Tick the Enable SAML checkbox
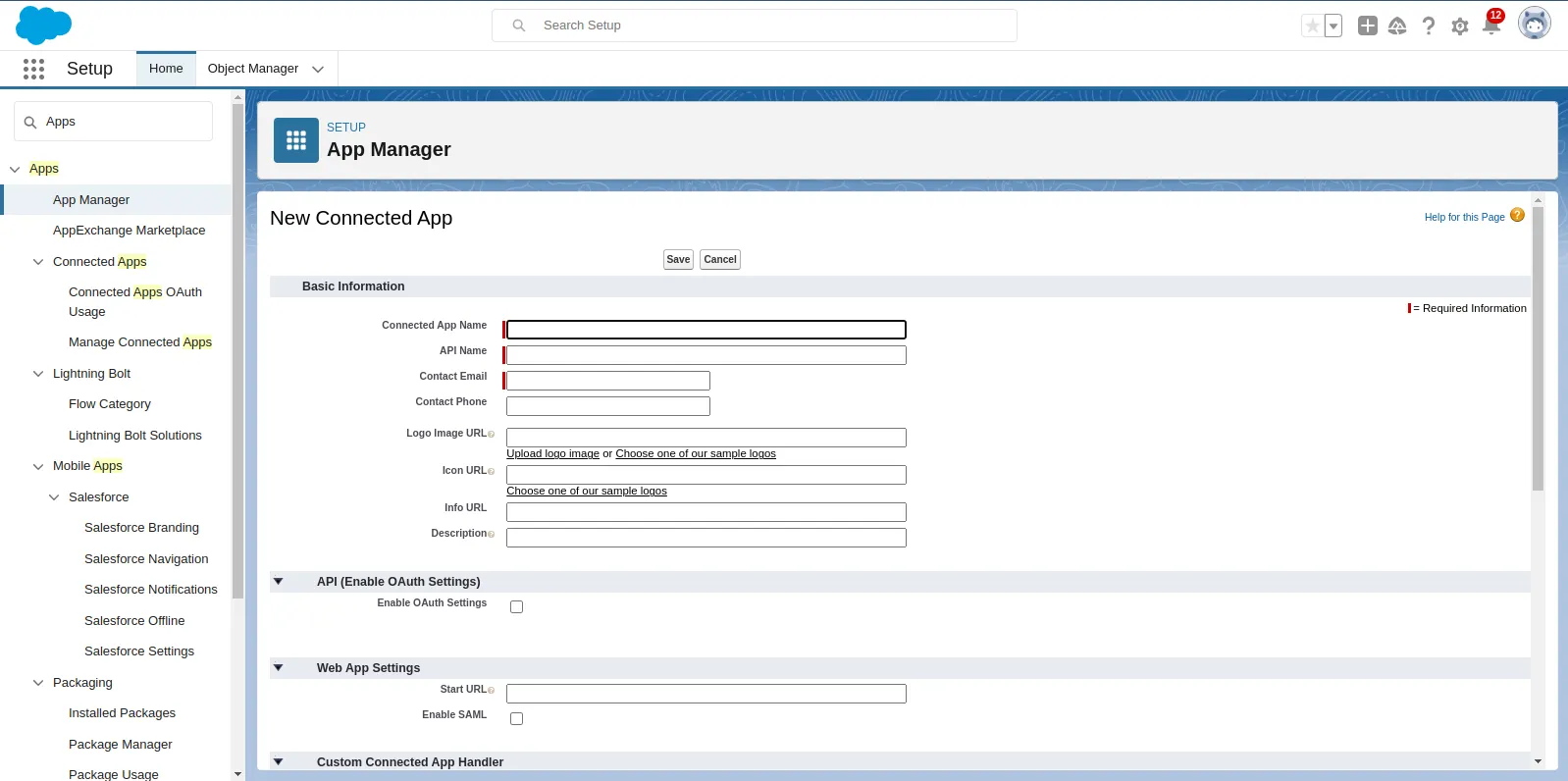1568x781 pixels. click(516, 719)
